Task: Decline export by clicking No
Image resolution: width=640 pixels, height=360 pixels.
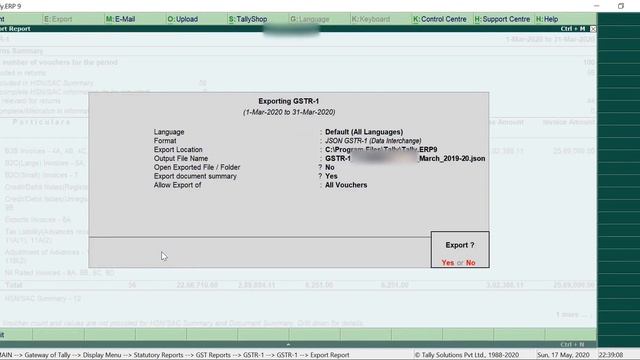Action: [470, 263]
